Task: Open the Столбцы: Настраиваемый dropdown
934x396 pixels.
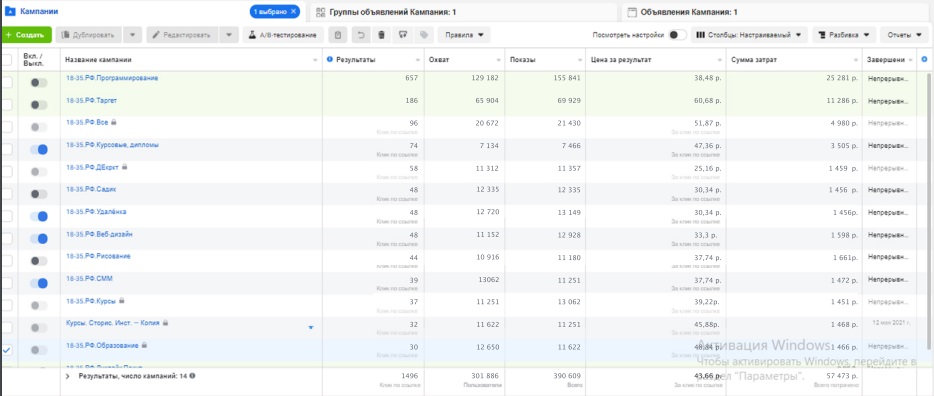Action: [749, 35]
